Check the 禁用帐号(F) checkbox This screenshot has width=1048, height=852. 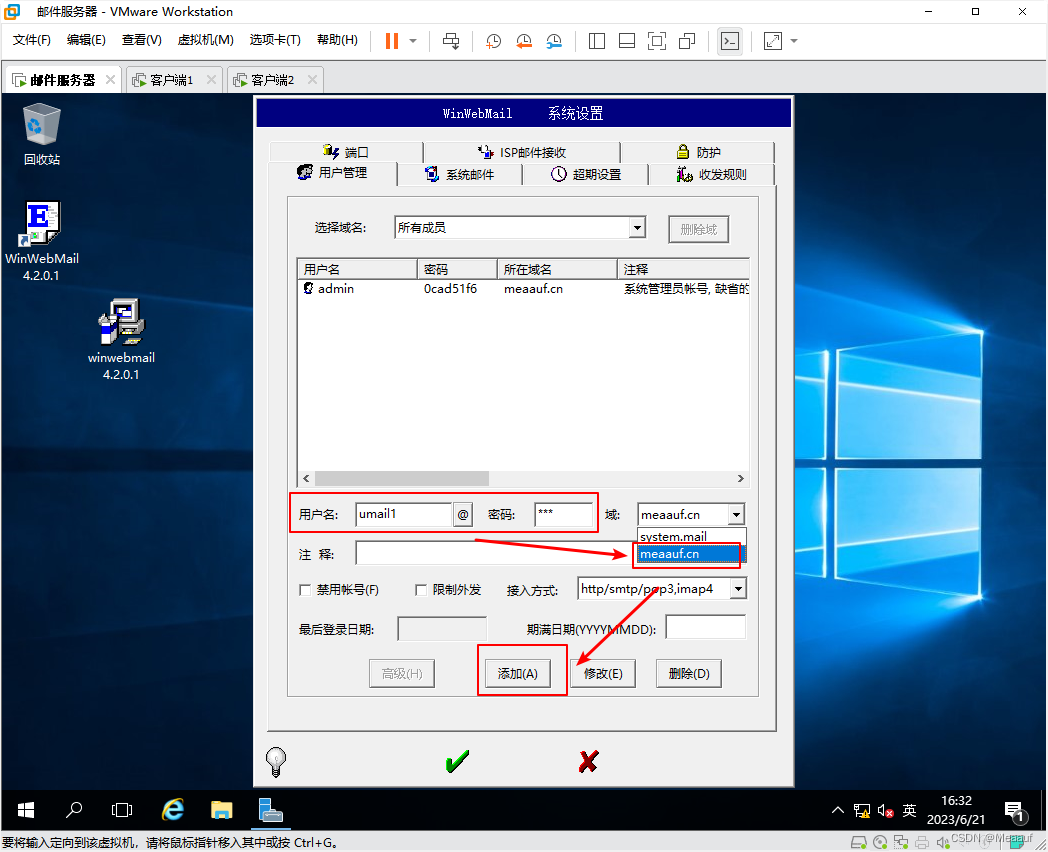[x=305, y=590]
